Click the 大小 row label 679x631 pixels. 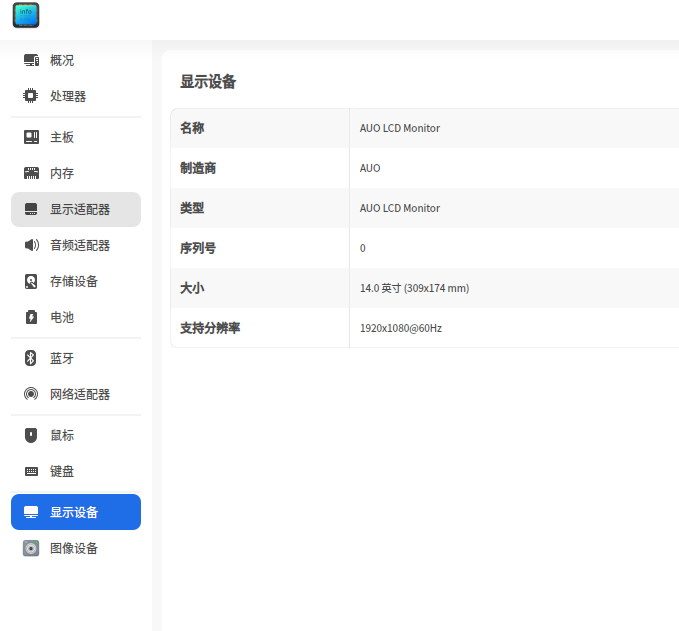tap(192, 288)
